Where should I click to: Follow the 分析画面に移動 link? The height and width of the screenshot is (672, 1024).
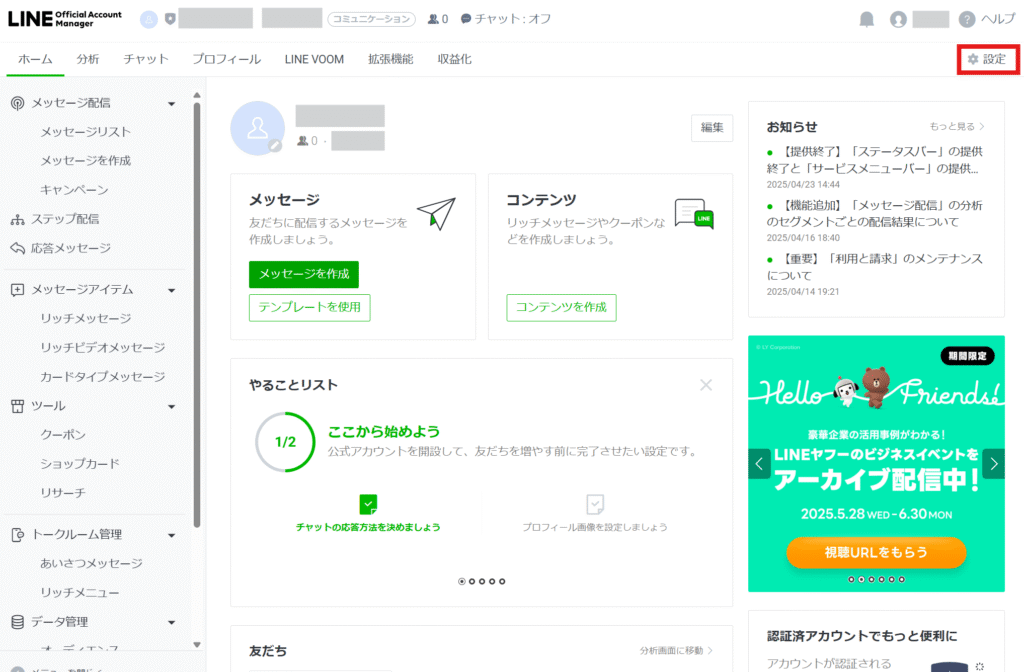676,650
